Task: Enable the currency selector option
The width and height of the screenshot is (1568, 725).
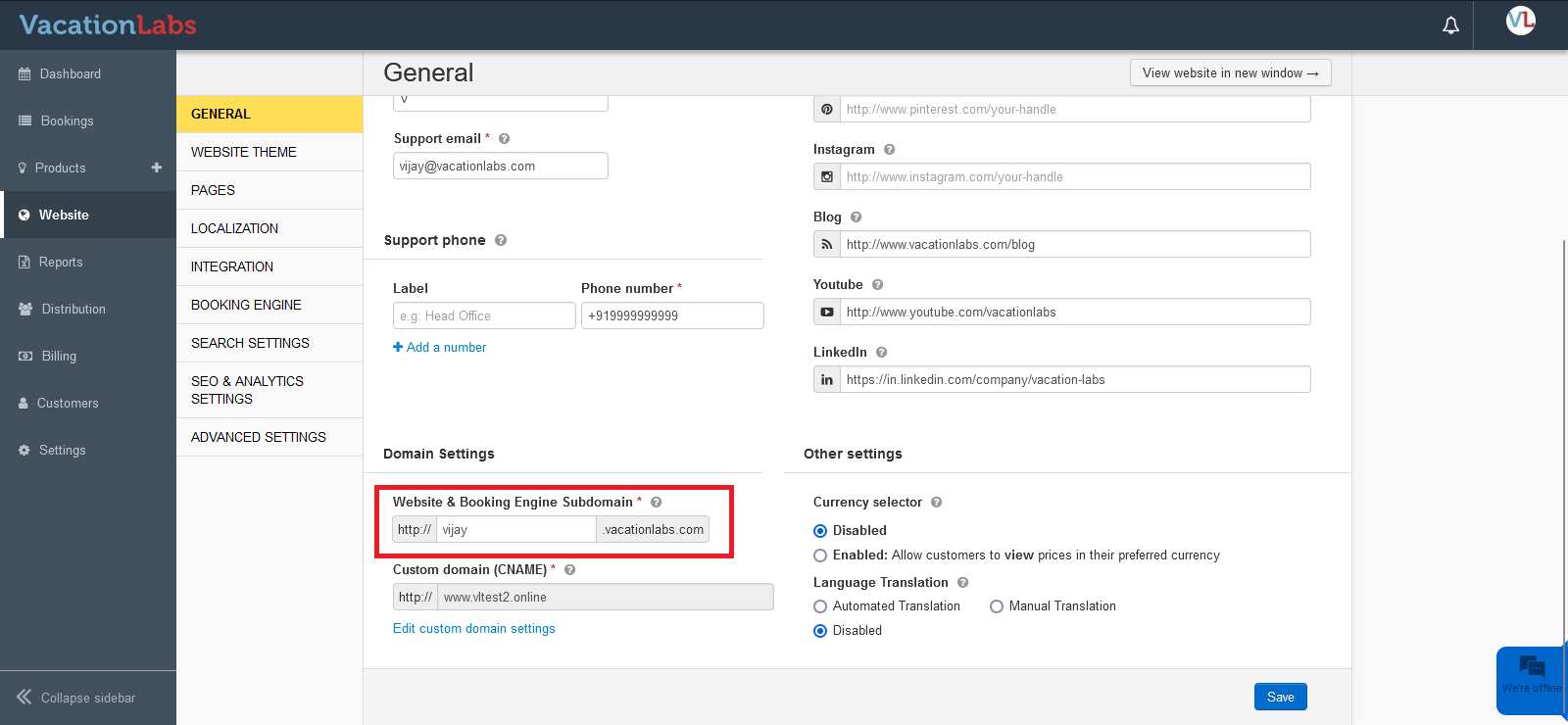Action: tap(820, 556)
